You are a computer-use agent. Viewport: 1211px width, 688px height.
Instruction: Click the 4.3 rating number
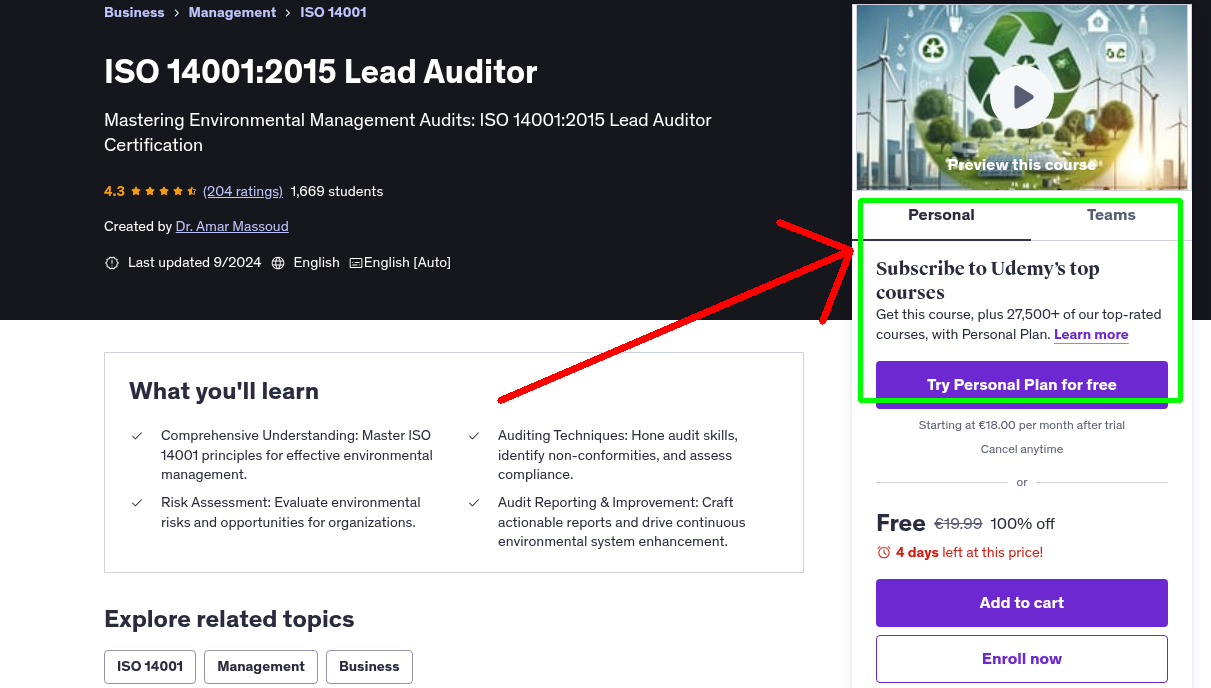114,191
